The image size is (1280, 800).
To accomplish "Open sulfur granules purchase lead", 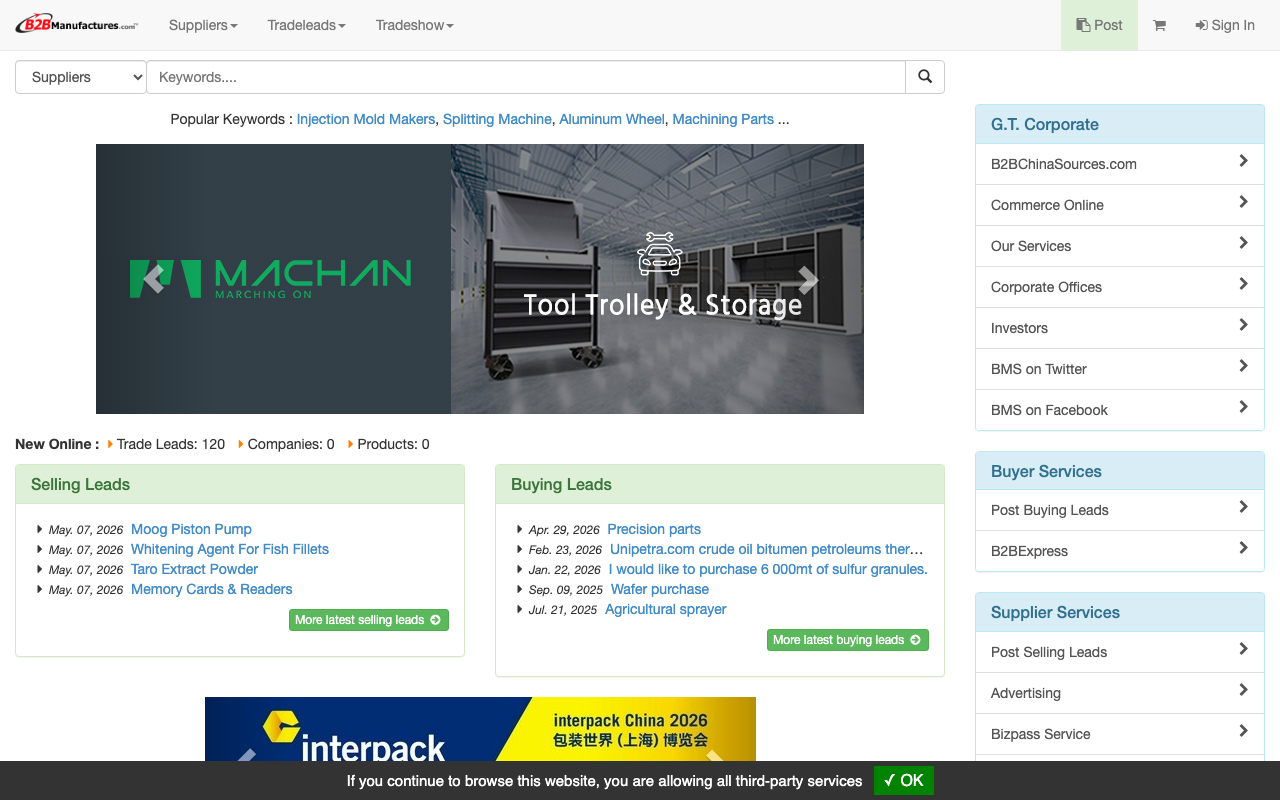I will click(x=768, y=569).
